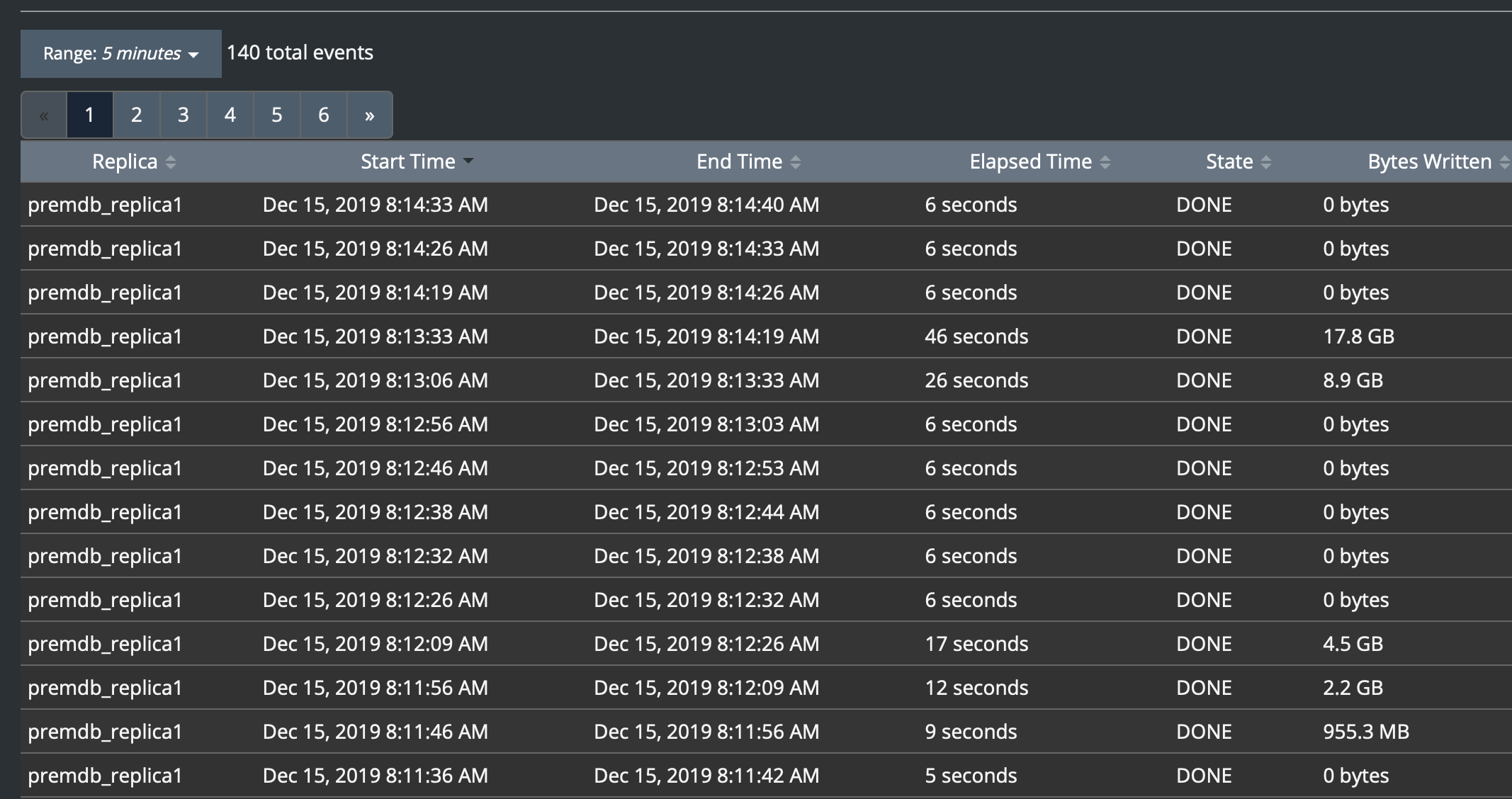The width and height of the screenshot is (1512, 799).
Task: Sort by State column icon
Action: (1266, 162)
